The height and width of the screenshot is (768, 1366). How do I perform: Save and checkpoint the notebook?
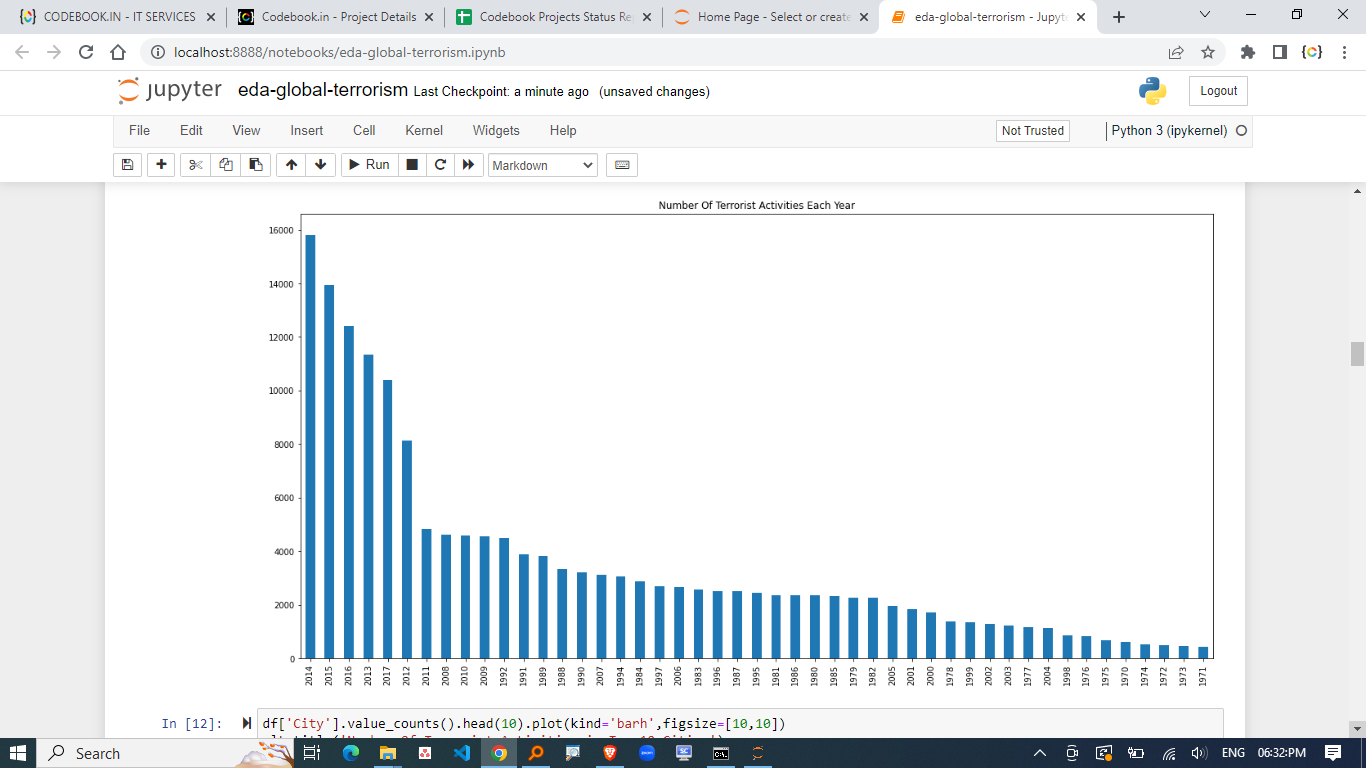click(x=127, y=165)
